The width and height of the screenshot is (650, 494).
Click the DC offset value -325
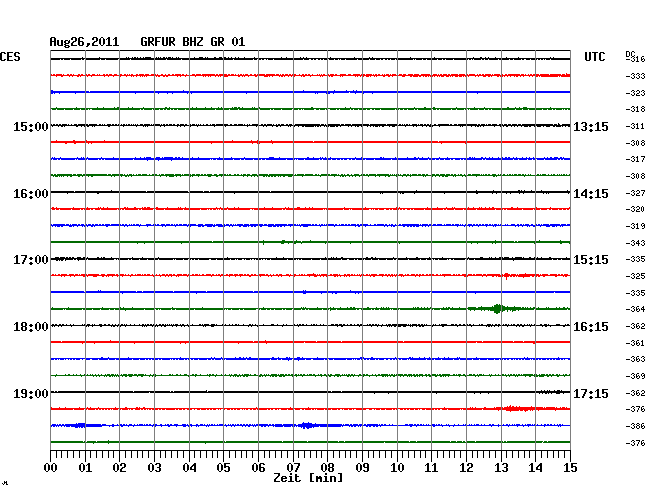coord(635,276)
